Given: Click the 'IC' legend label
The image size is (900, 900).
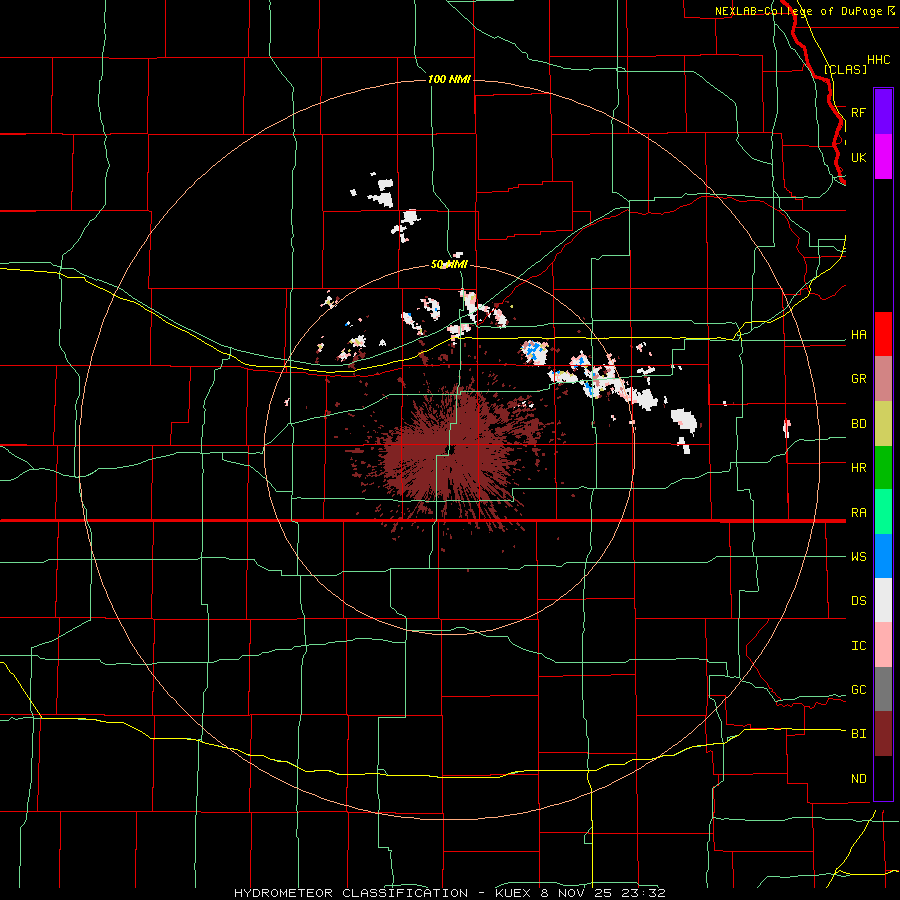Looking at the screenshot, I should 858,646.
